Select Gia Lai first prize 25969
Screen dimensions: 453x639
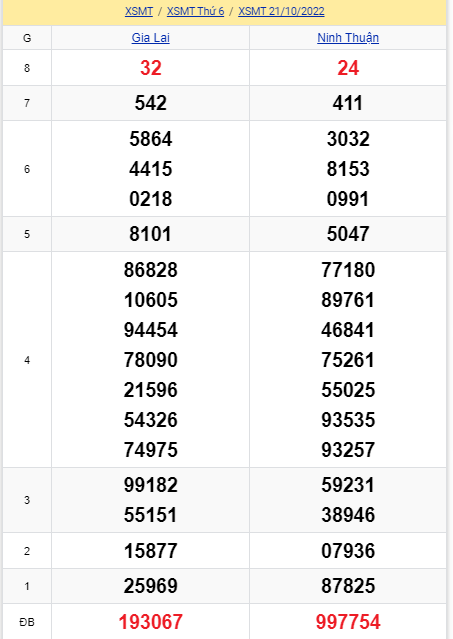151,586
